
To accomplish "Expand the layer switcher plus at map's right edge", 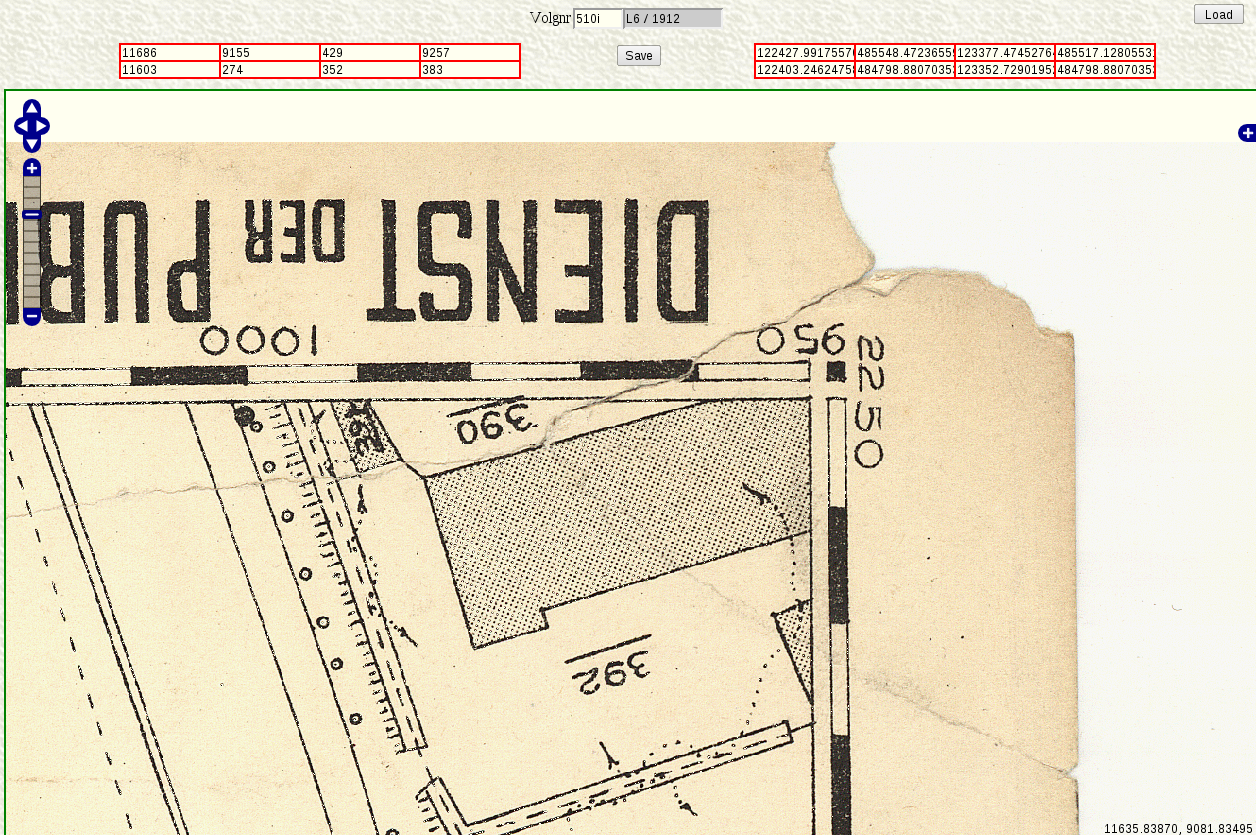I will [x=1247, y=133].
